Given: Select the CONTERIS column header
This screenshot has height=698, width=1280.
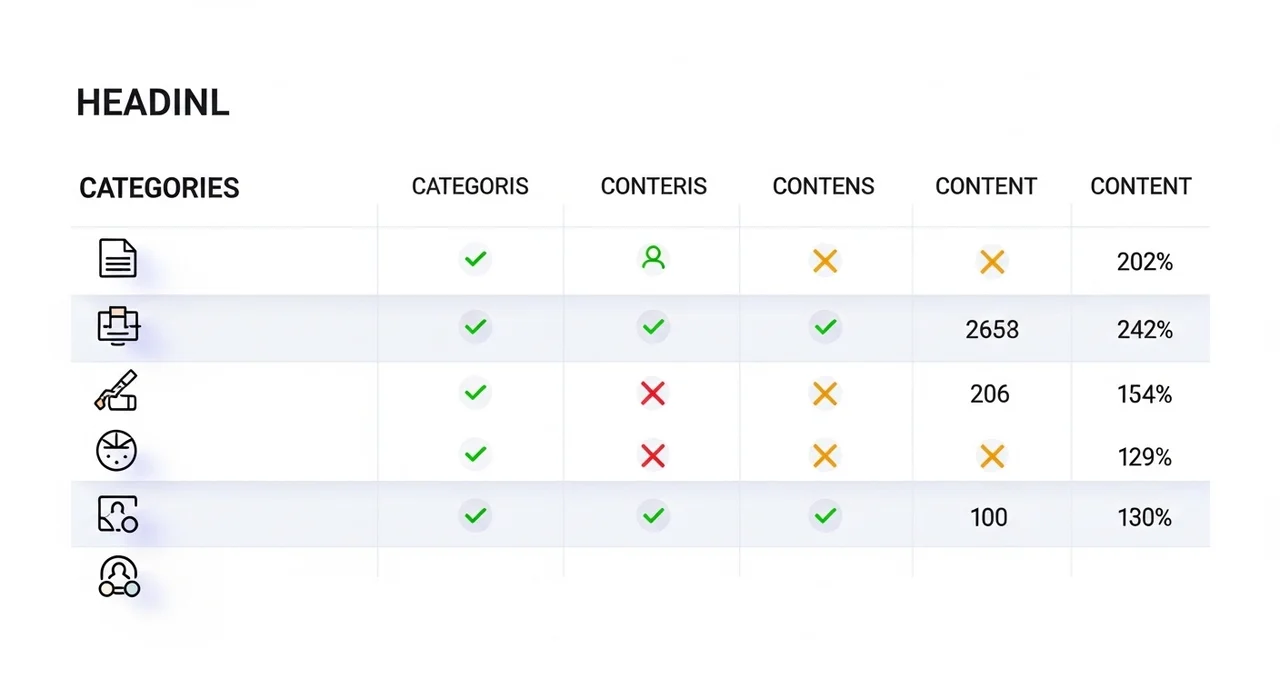Looking at the screenshot, I should [x=653, y=187].
